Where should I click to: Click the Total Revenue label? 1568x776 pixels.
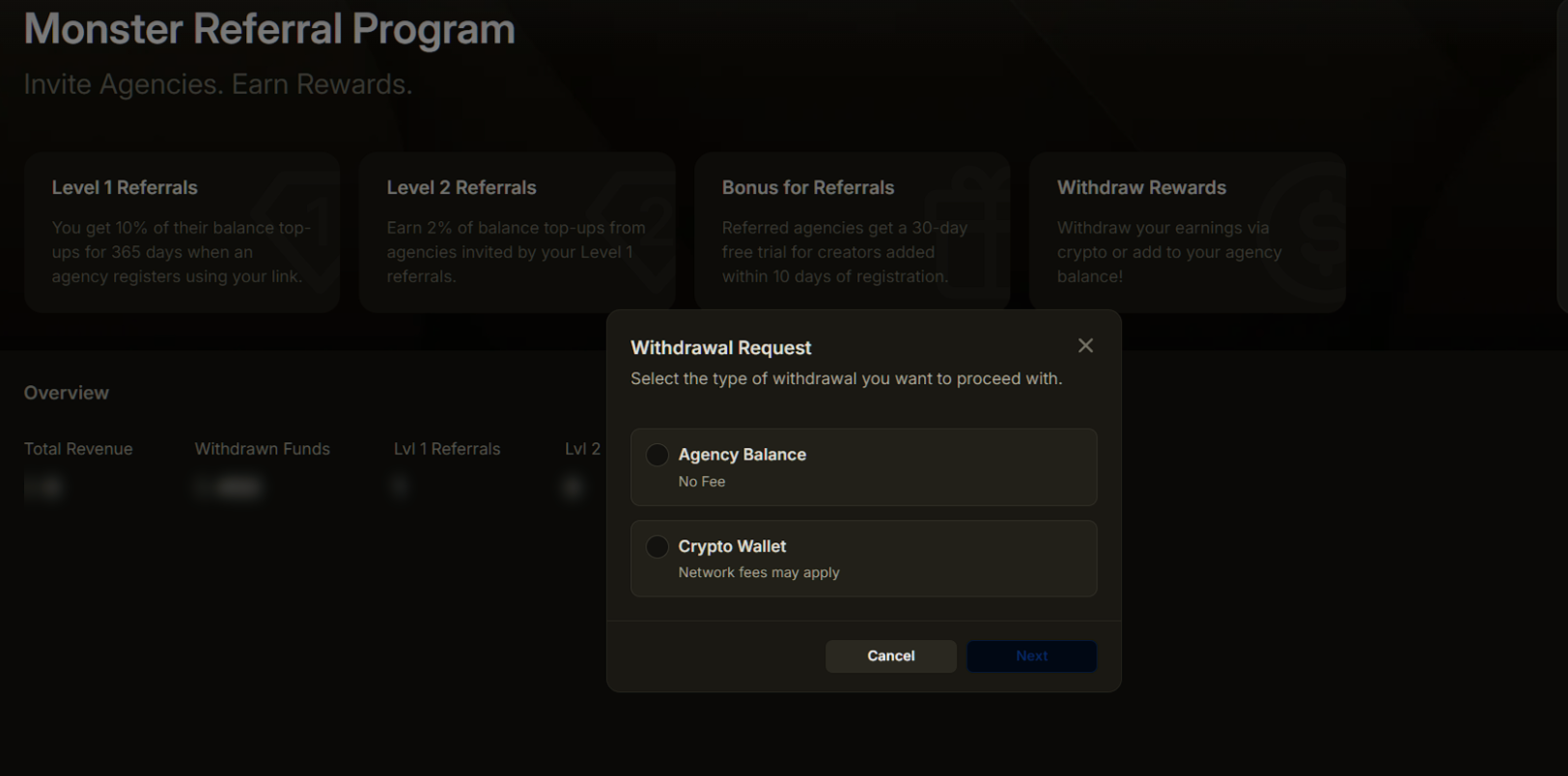78,449
